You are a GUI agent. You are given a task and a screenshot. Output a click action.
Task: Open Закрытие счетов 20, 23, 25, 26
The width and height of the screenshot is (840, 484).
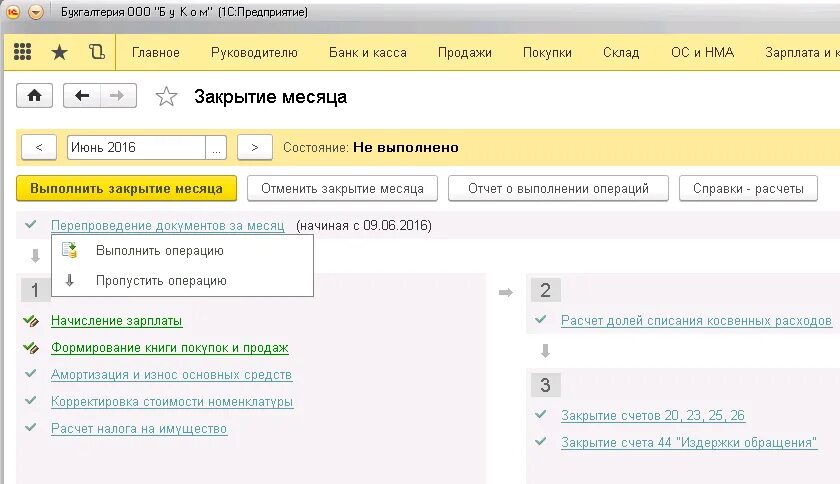tap(653, 415)
